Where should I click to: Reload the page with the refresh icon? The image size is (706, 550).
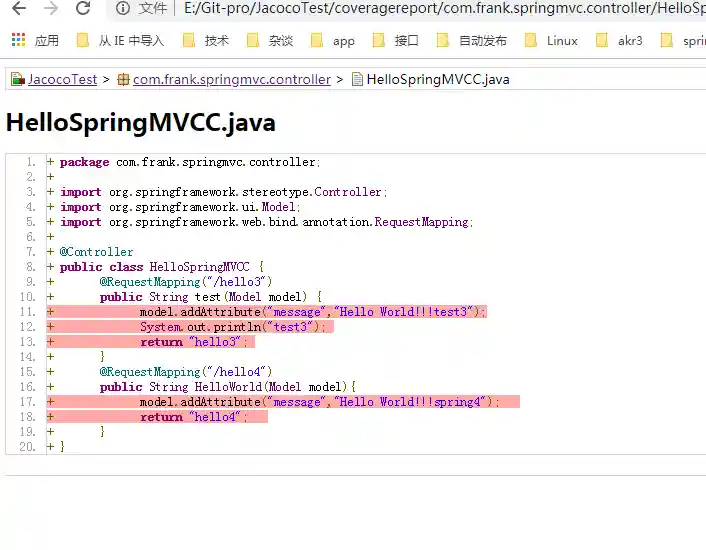tap(83, 9)
